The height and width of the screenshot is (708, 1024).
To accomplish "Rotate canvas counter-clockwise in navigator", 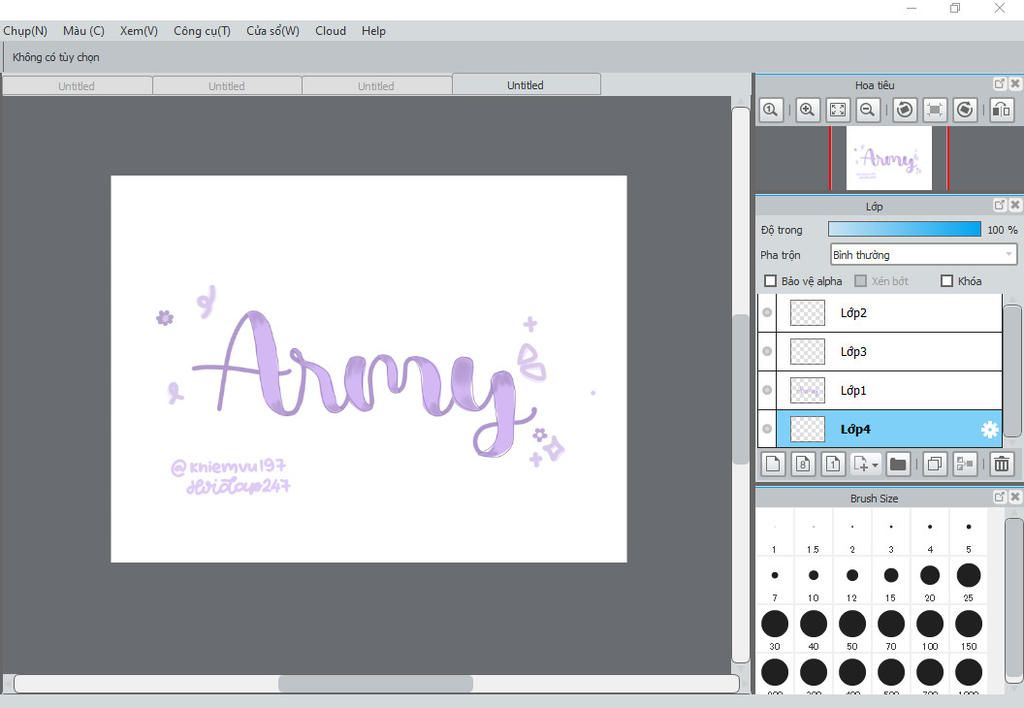I will coord(905,110).
